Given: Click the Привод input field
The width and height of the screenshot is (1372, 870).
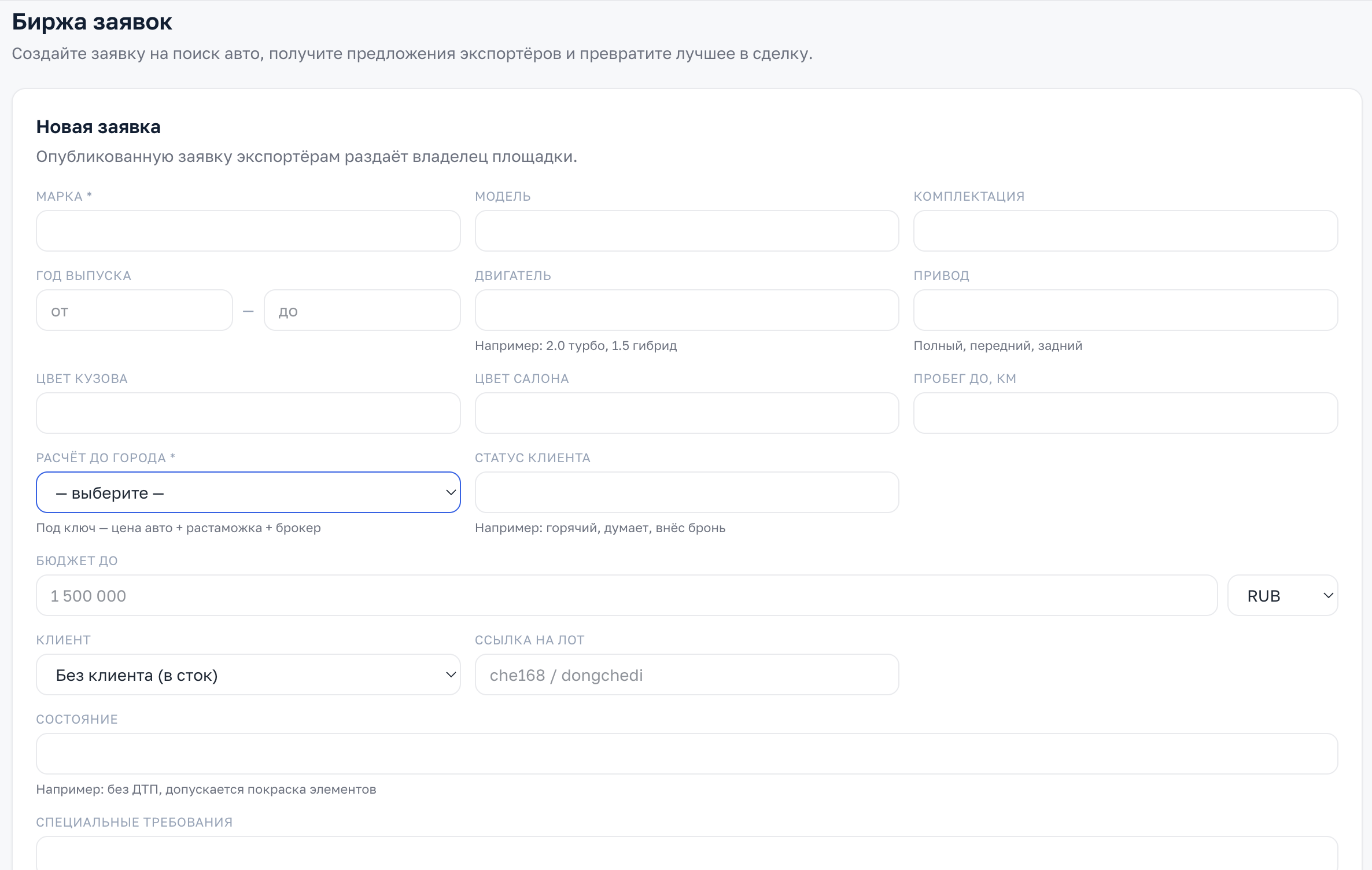Looking at the screenshot, I should pyautogui.click(x=1125, y=310).
